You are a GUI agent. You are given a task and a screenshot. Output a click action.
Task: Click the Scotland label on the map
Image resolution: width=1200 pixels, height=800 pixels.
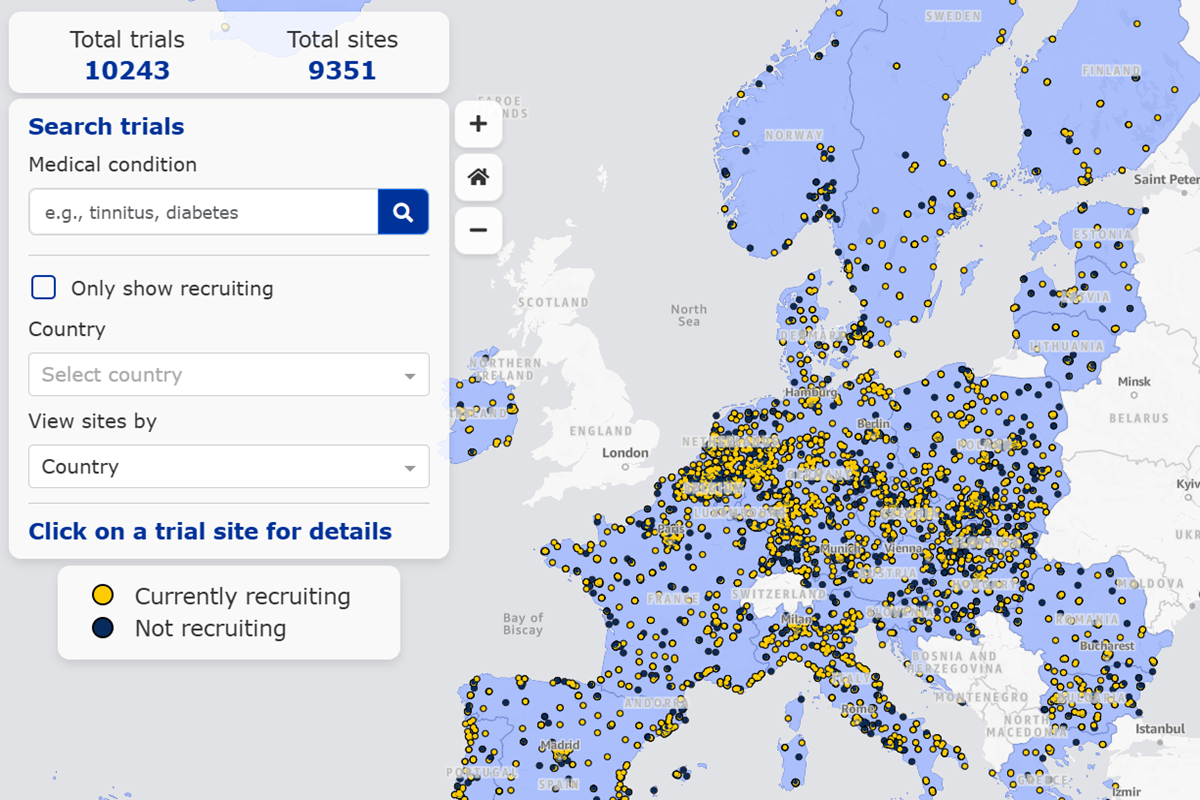pyautogui.click(x=553, y=302)
